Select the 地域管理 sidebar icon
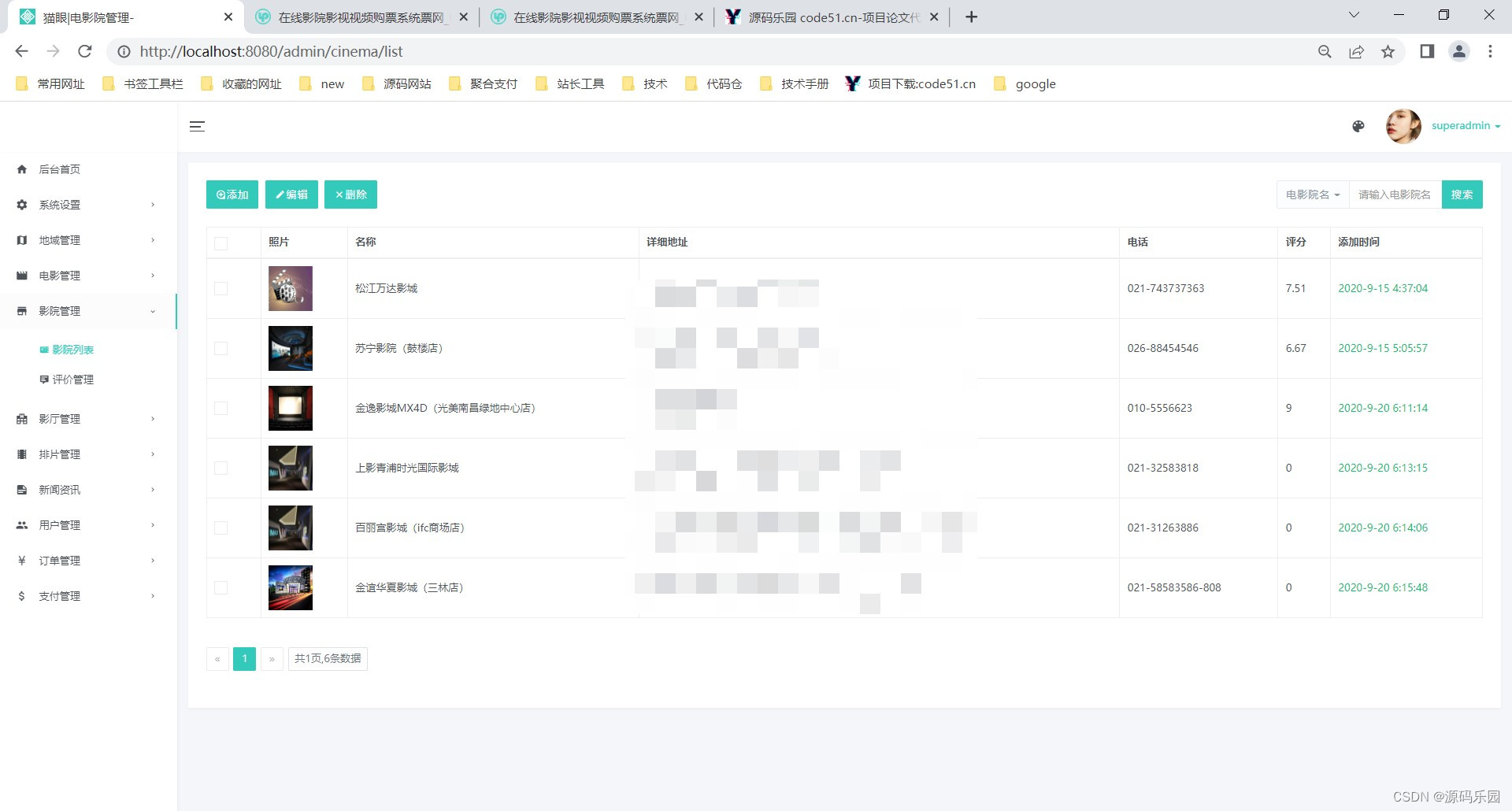Viewport: 1512px width, 811px height. [21, 239]
